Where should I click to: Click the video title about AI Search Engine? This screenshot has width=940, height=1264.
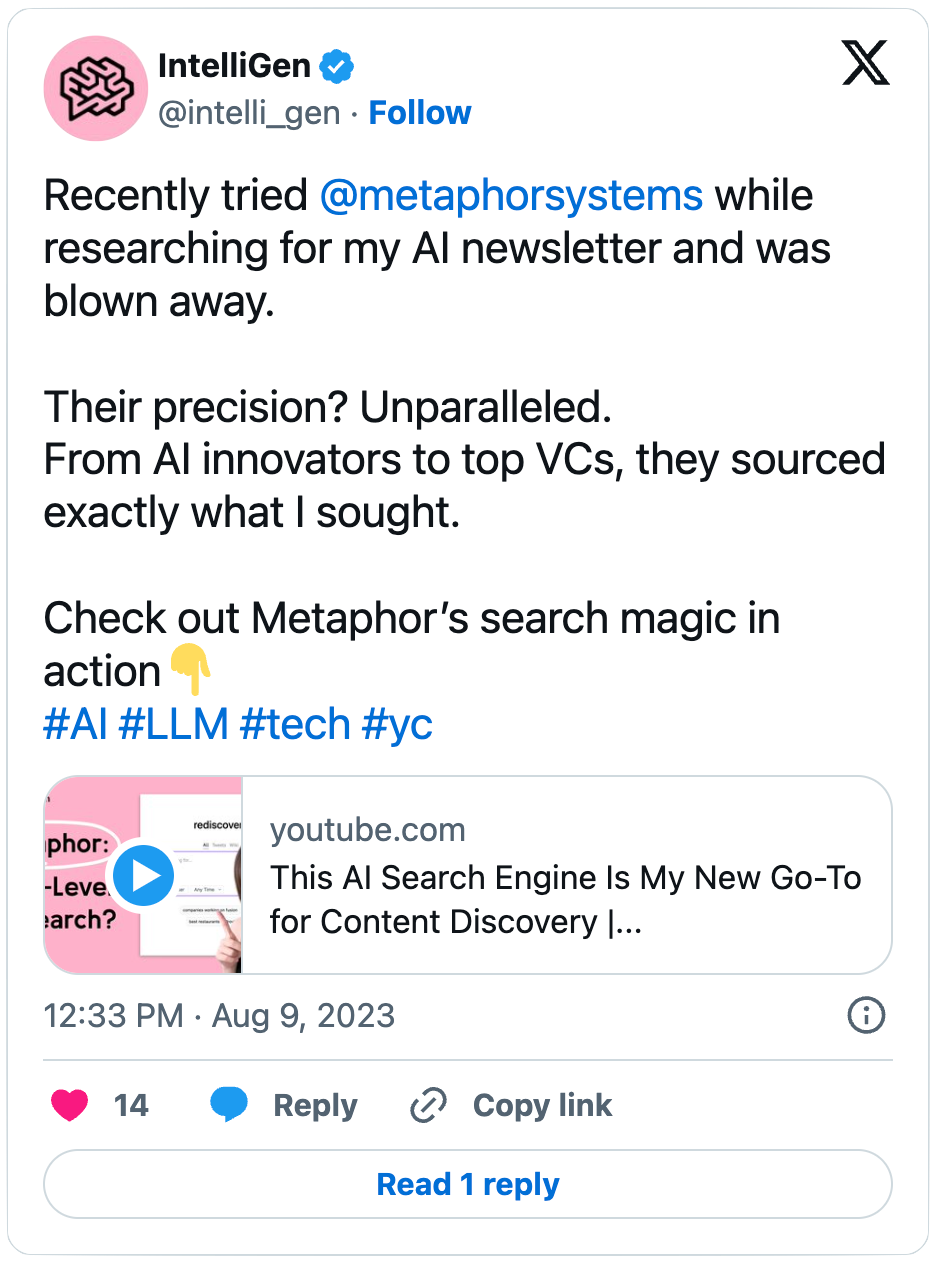tap(566, 899)
